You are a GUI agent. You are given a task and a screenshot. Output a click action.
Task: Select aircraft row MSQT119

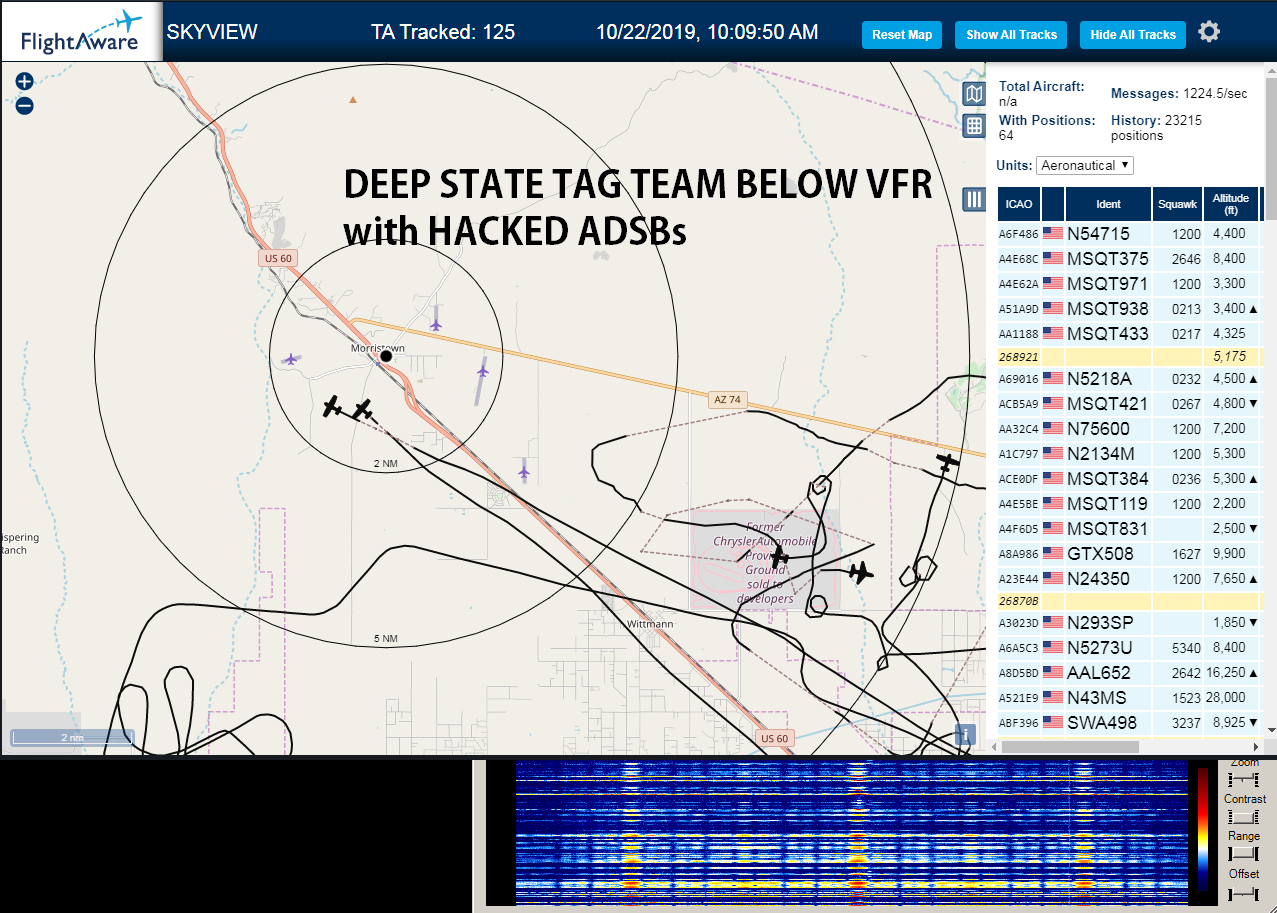tap(1129, 503)
